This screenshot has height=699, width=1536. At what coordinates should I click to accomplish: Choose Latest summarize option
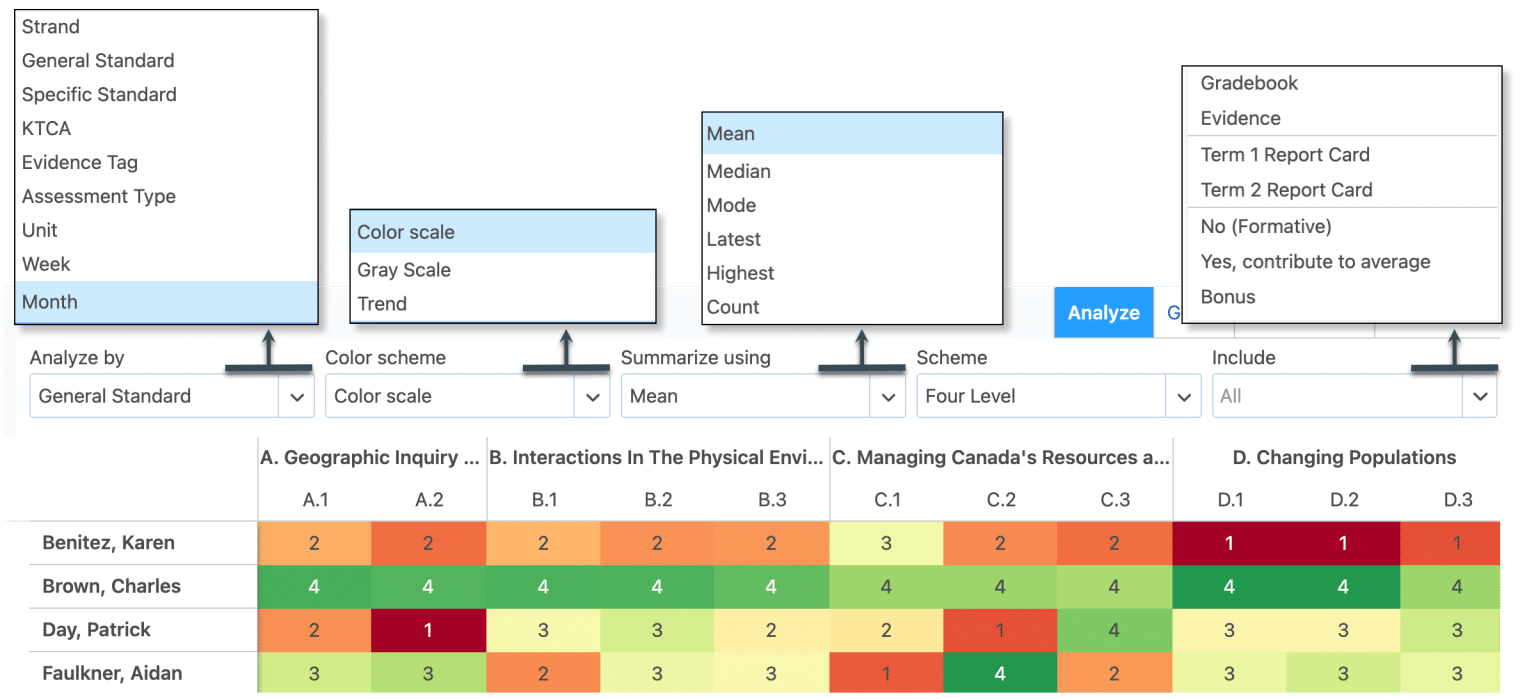click(733, 239)
